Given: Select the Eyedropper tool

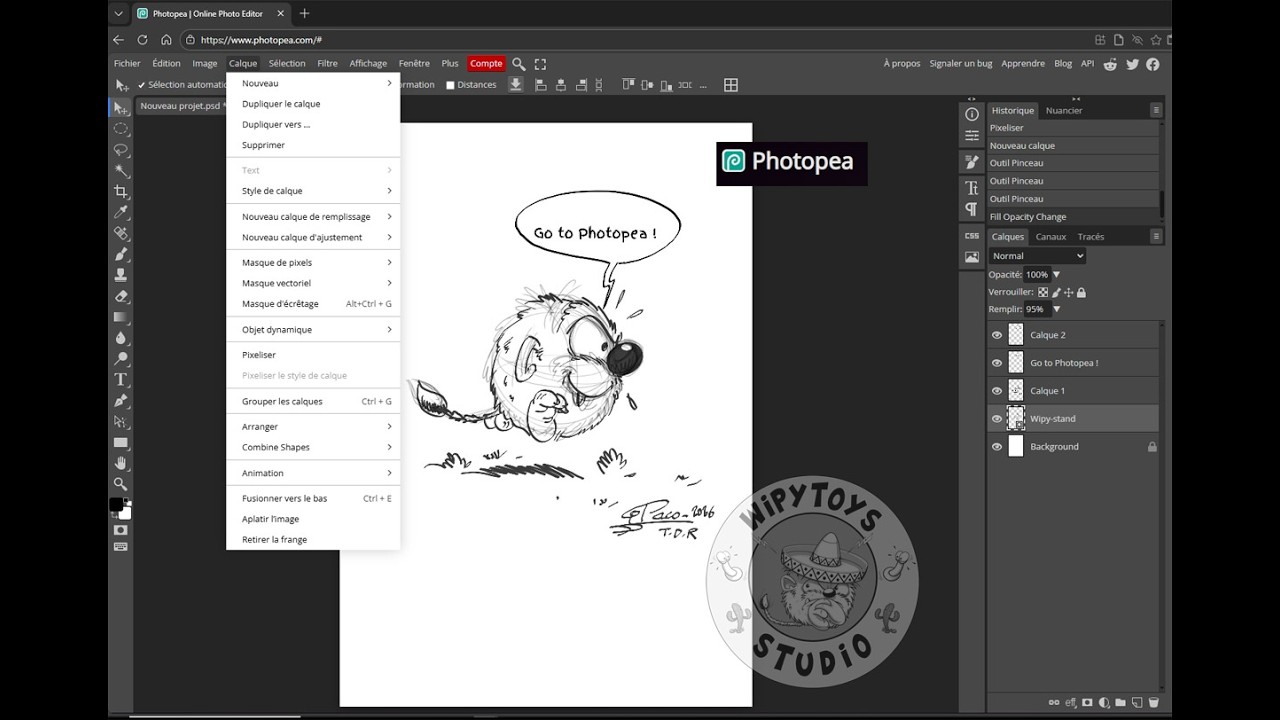Looking at the screenshot, I should (x=121, y=212).
